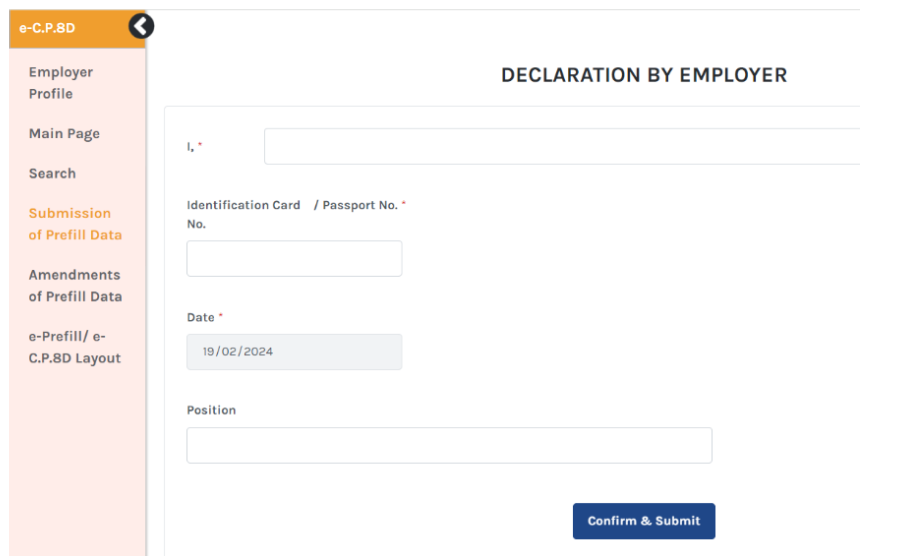The width and height of the screenshot is (918, 559).
Task: Click the Position label
Action: click(x=211, y=411)
